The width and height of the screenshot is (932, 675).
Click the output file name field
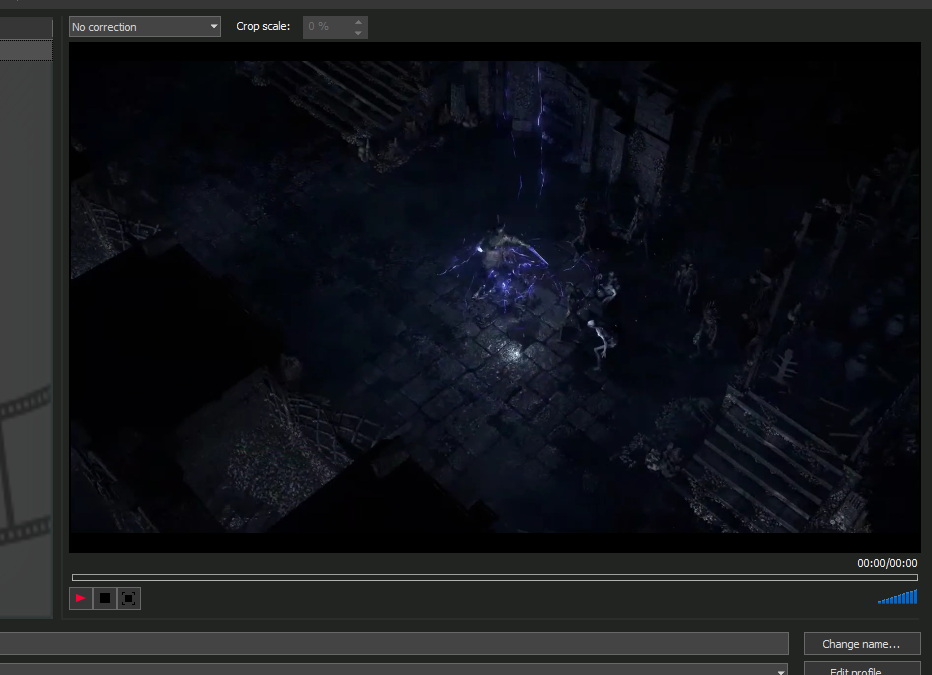(x=394, y=644)
